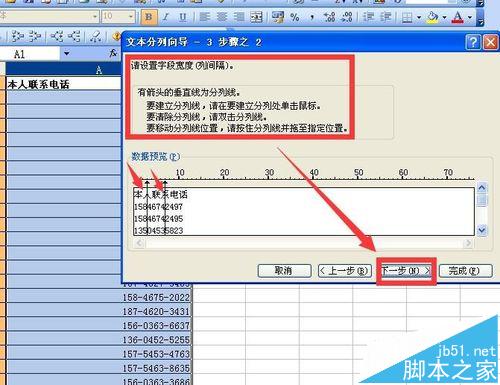Select cell 157-5463-8635
500x385 pixels.
coord(99,368)
